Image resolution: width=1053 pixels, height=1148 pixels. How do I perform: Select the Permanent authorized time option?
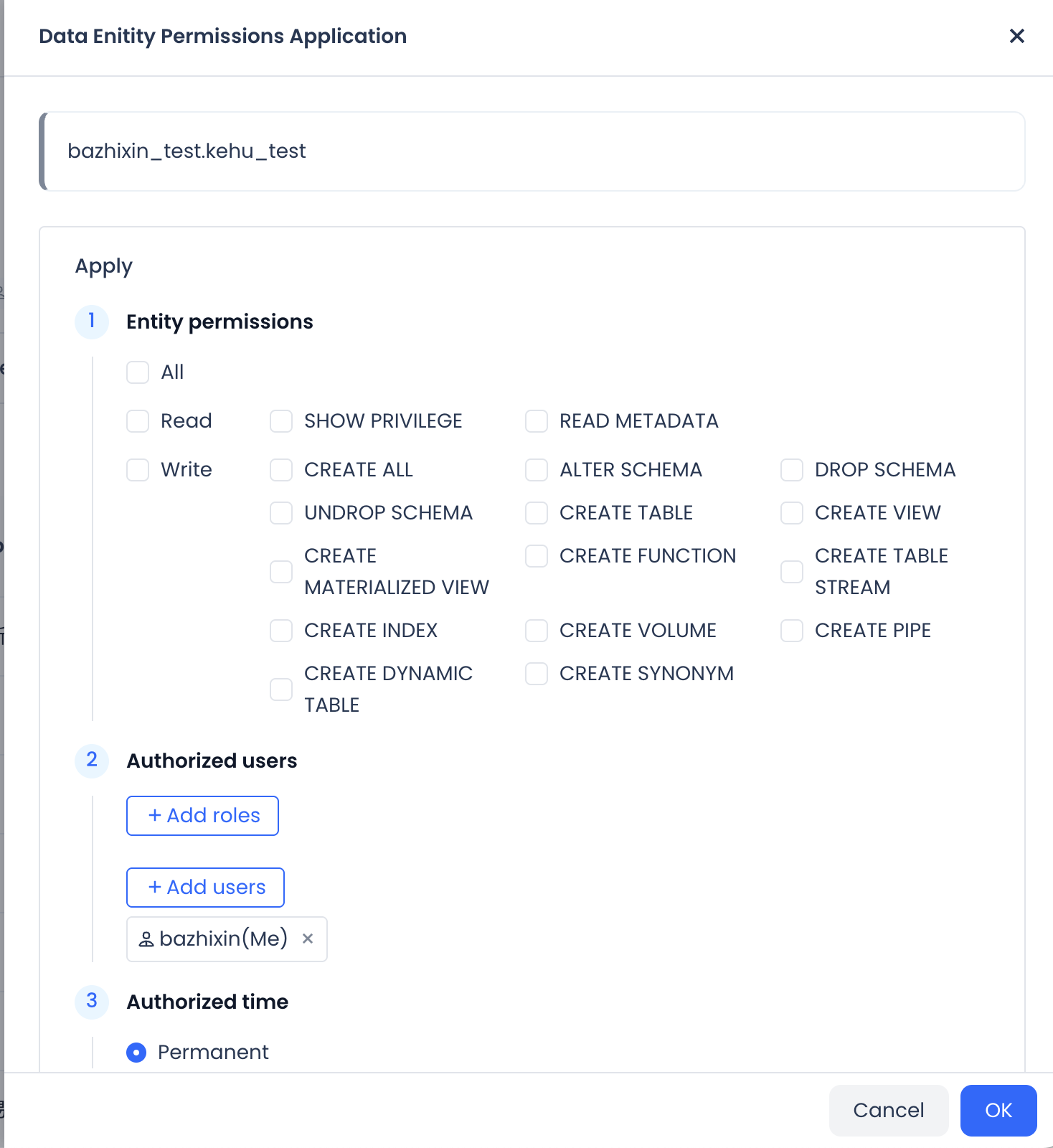click(136, 1053)
